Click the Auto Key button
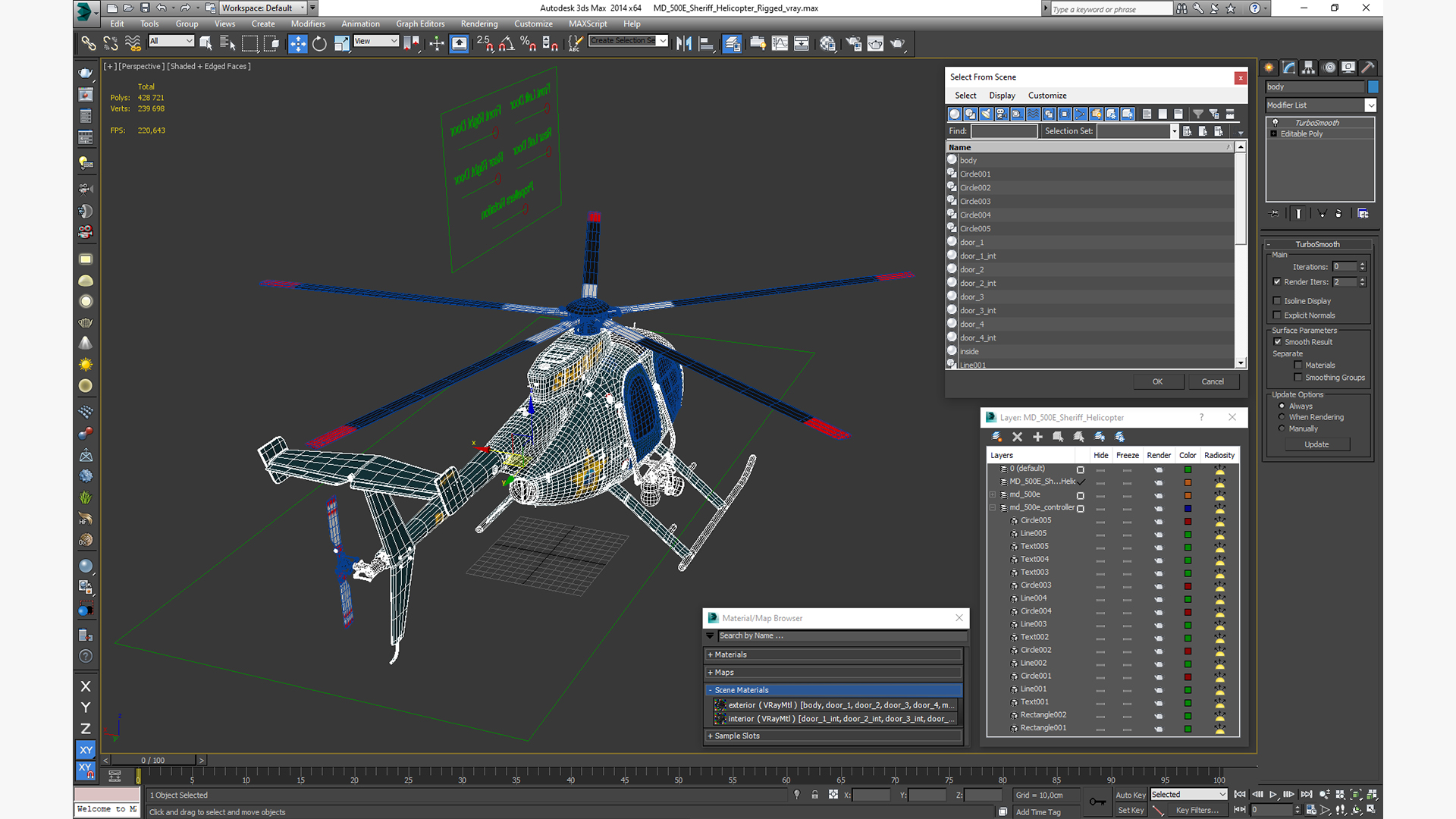Screen dimensions: 1456x819 (1131, 795)
